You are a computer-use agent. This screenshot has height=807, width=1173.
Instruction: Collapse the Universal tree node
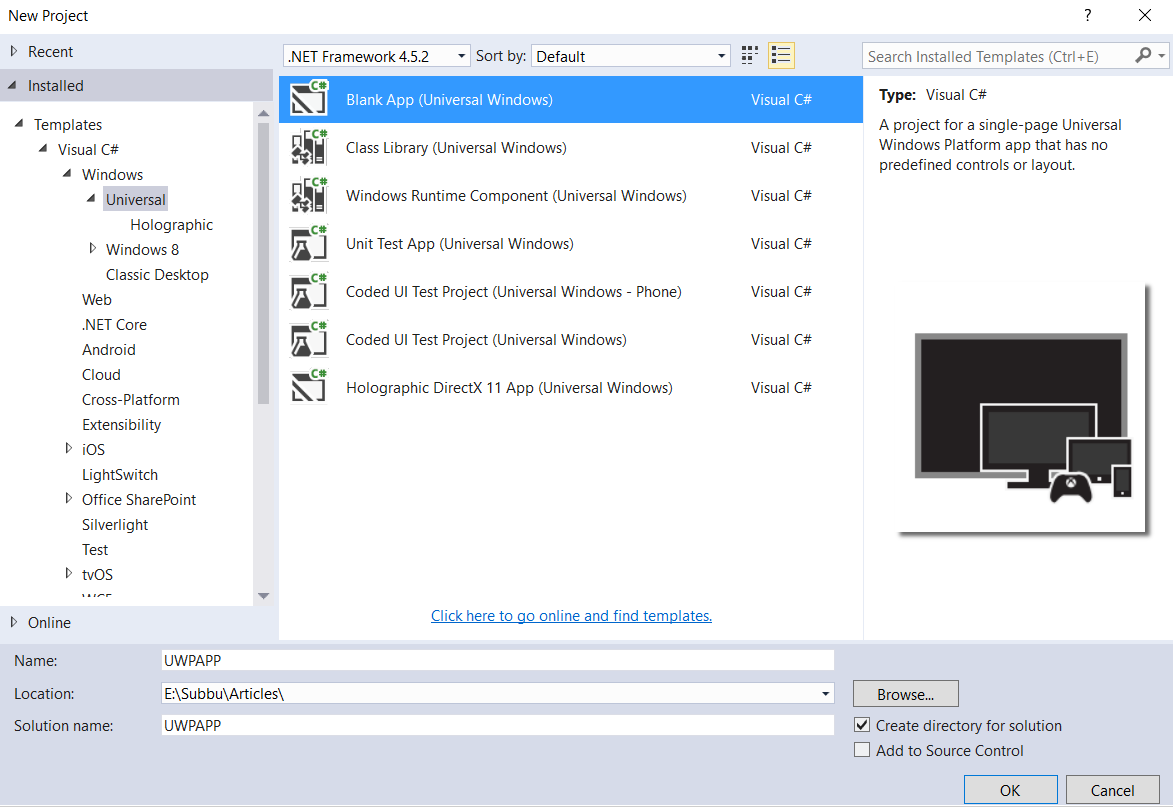91,199
